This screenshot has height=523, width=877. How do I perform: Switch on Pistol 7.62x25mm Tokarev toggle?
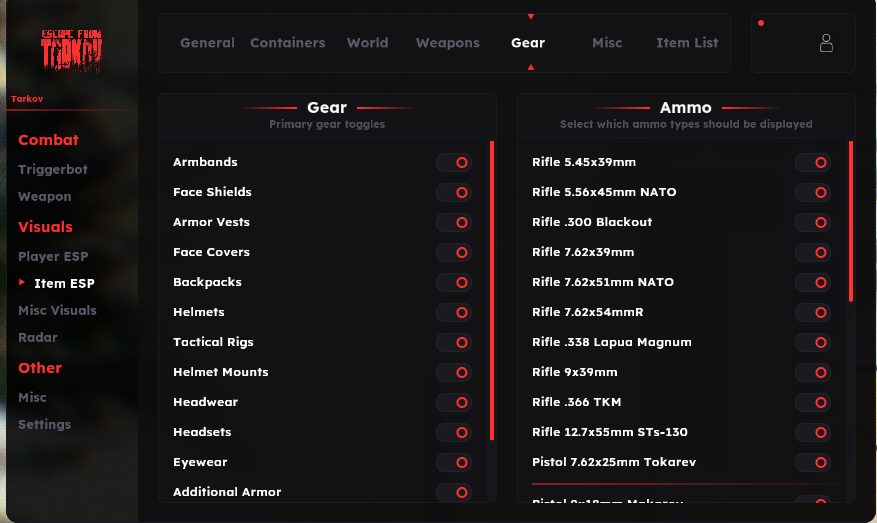(x=813, y=462)
